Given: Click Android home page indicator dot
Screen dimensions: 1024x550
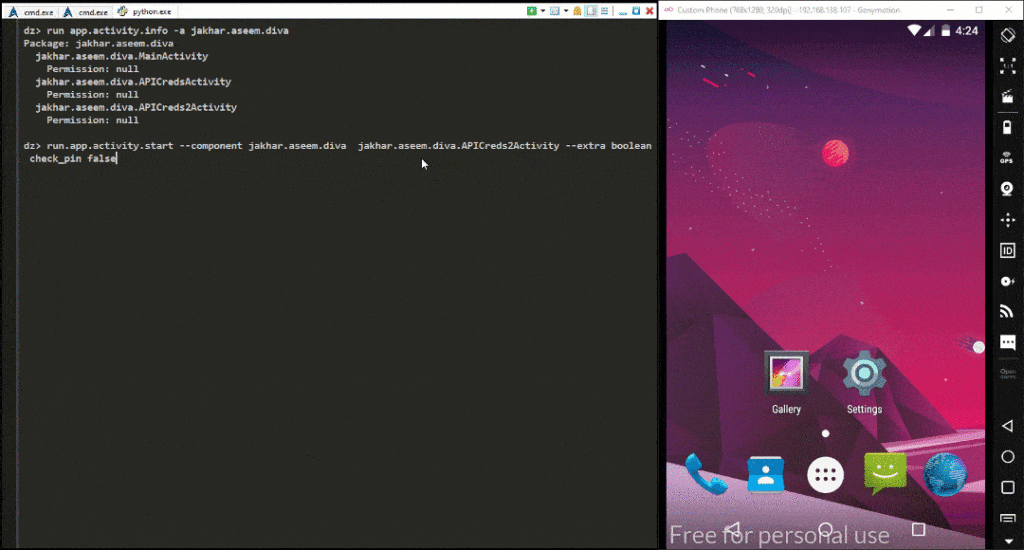Looking at the screenshot, I should 825,434.
